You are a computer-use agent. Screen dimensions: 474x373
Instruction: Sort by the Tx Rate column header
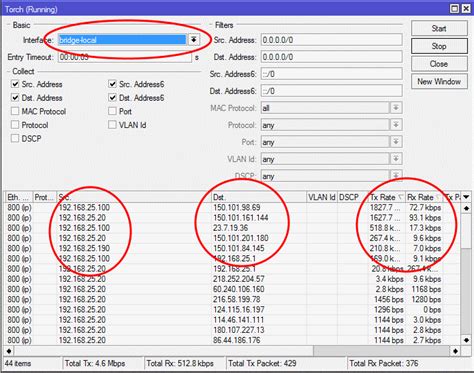(x=387, y=197)
